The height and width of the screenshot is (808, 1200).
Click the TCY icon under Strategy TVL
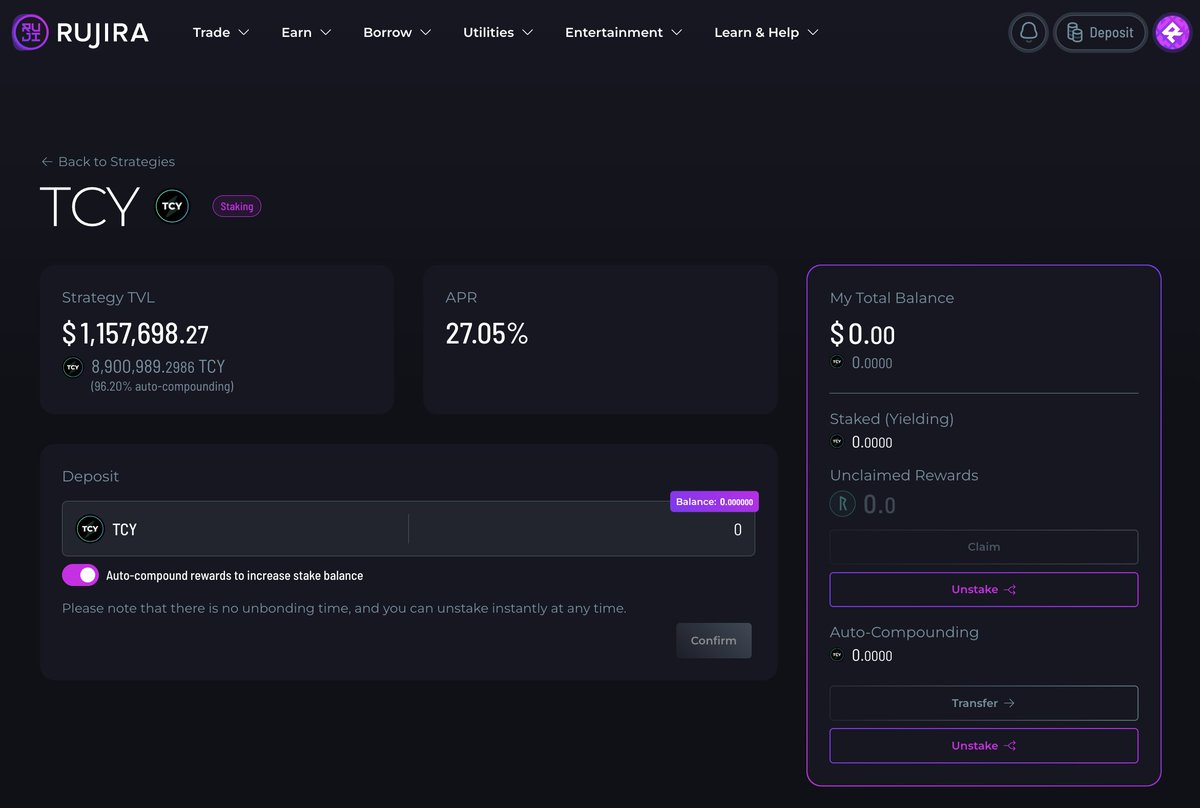(x=73, y=367)
